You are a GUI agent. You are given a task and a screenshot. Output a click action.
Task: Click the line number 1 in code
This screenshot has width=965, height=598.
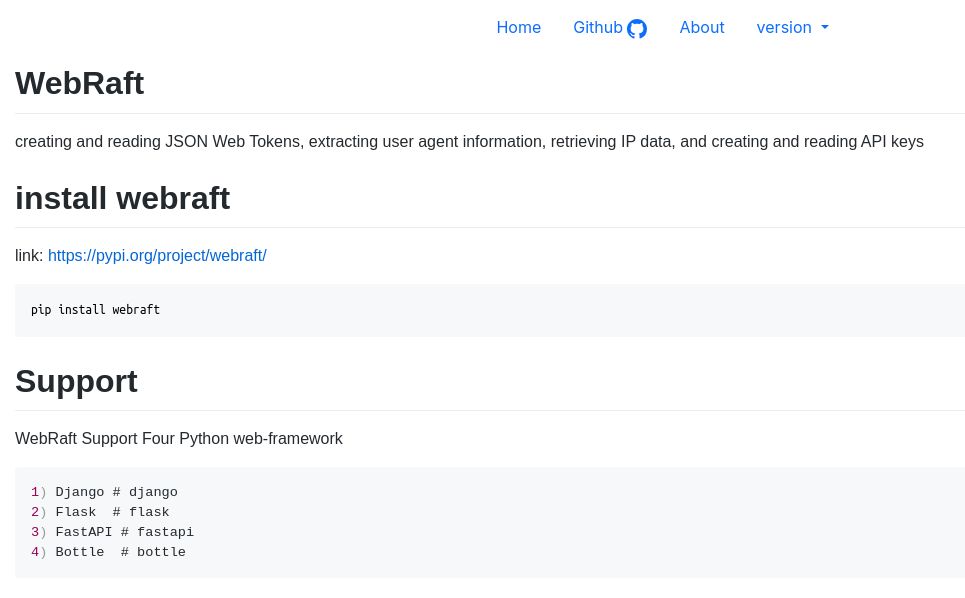point(35,492)
